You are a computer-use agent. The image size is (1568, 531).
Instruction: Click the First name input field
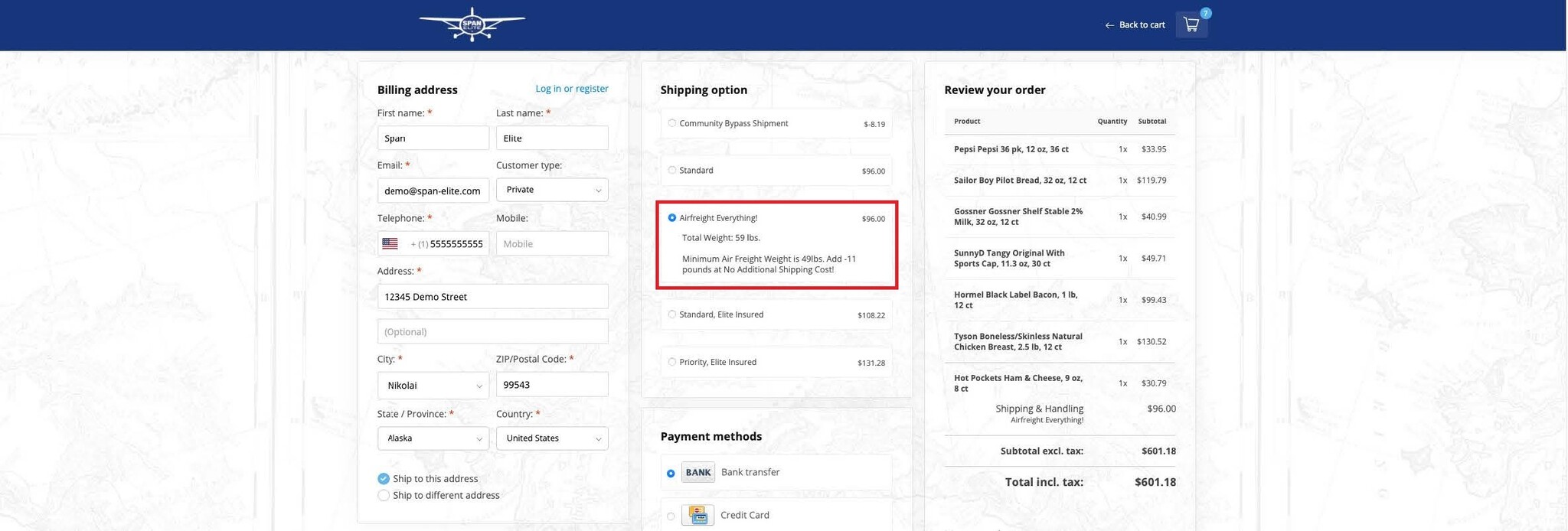click(x=433, y=138)
